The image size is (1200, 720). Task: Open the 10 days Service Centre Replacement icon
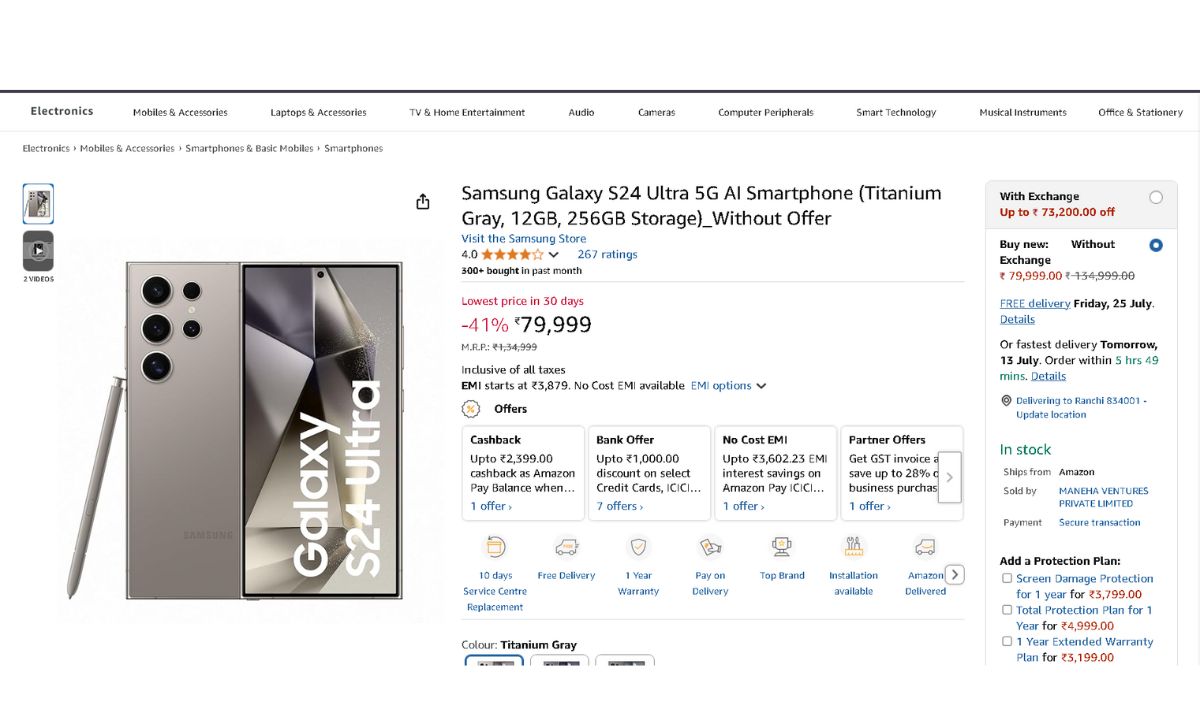point(495,547)
